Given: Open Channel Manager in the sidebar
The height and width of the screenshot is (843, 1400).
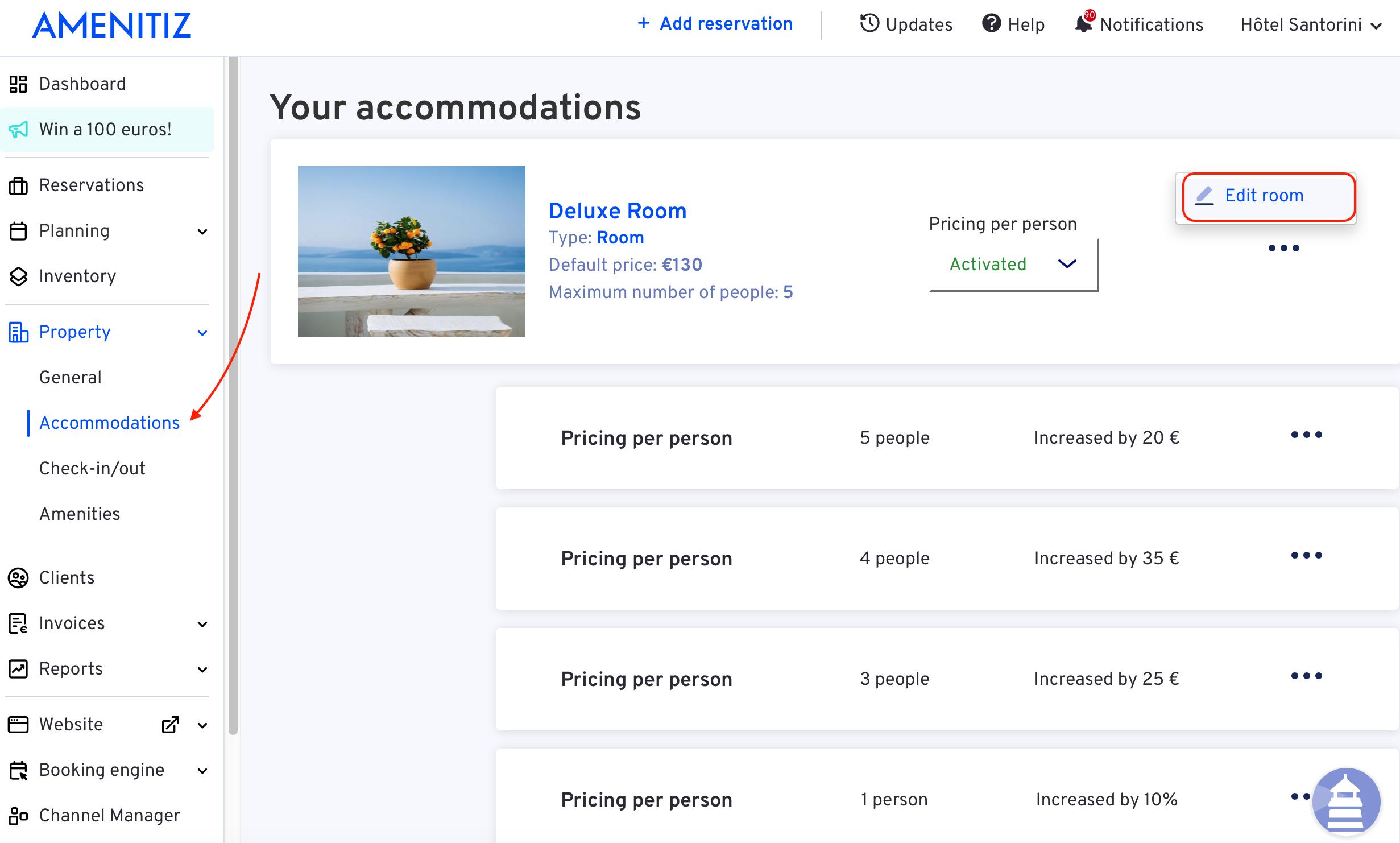Looking at the screenshot, I should pos(109,816).
